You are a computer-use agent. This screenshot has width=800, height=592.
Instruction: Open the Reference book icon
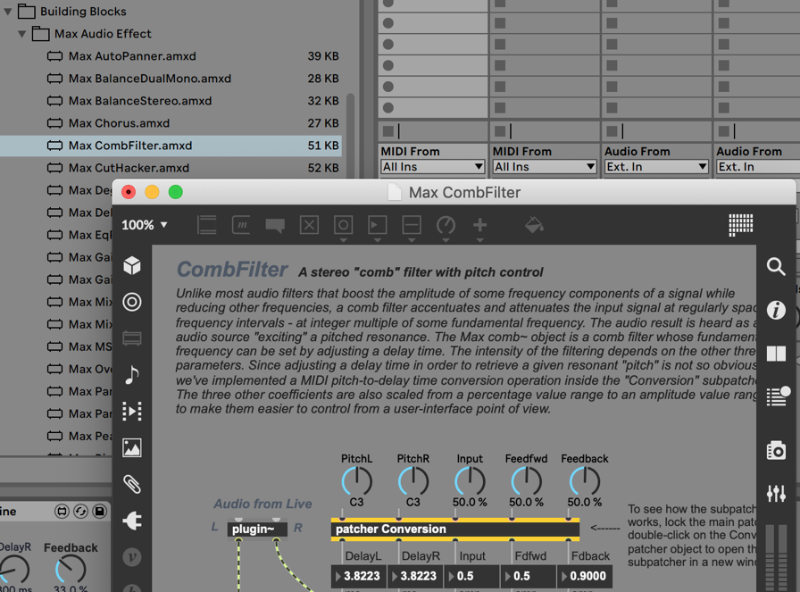[x=776, y=353]
